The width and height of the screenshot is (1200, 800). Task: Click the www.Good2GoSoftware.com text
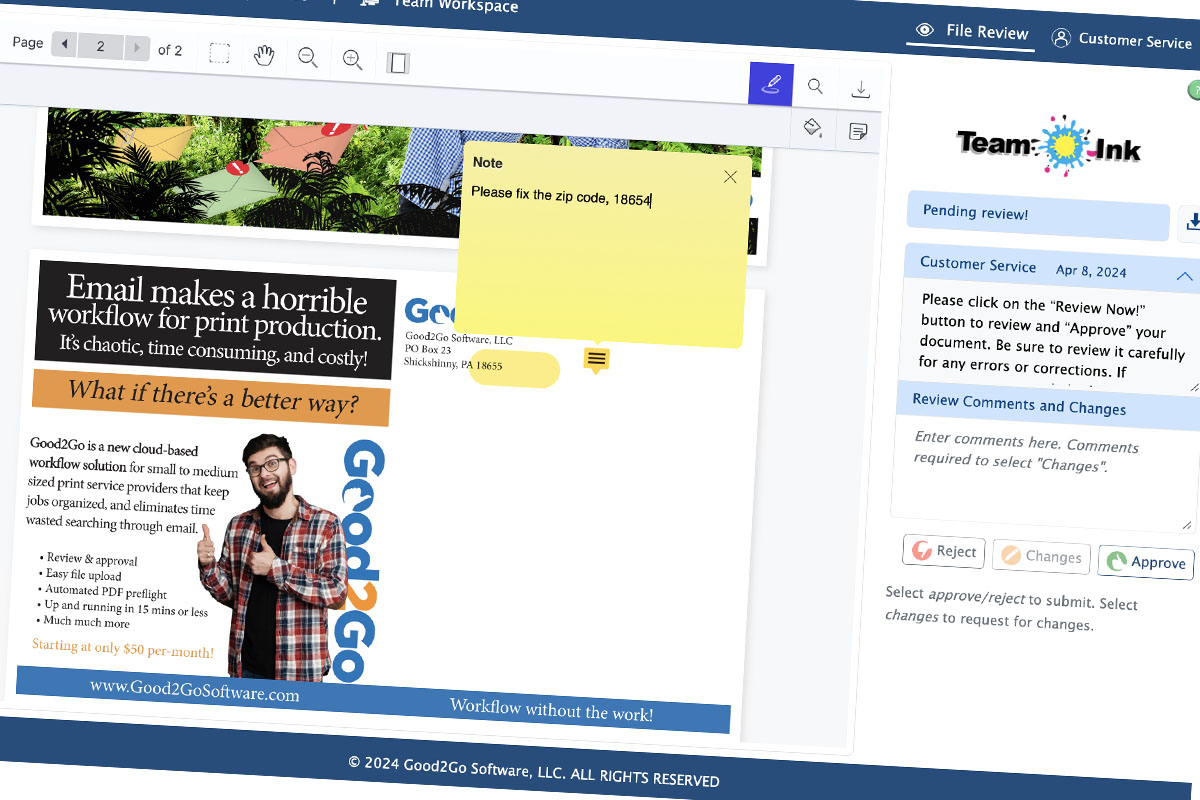(x=194, y=690)
